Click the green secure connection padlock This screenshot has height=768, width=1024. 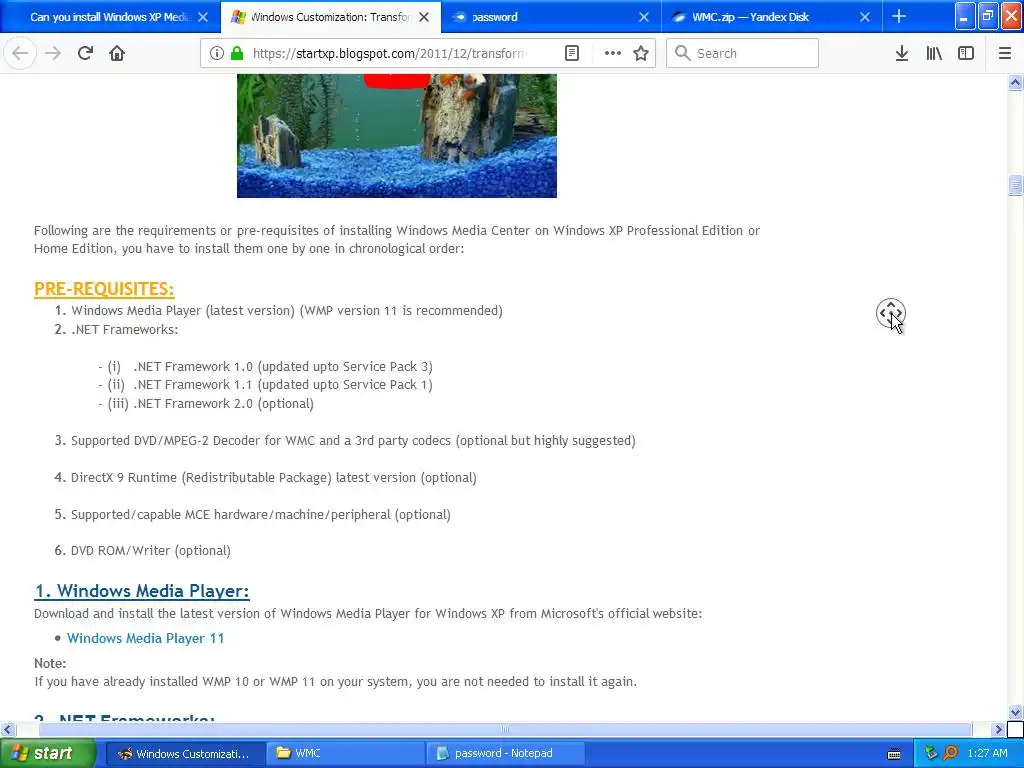(237, 53)
